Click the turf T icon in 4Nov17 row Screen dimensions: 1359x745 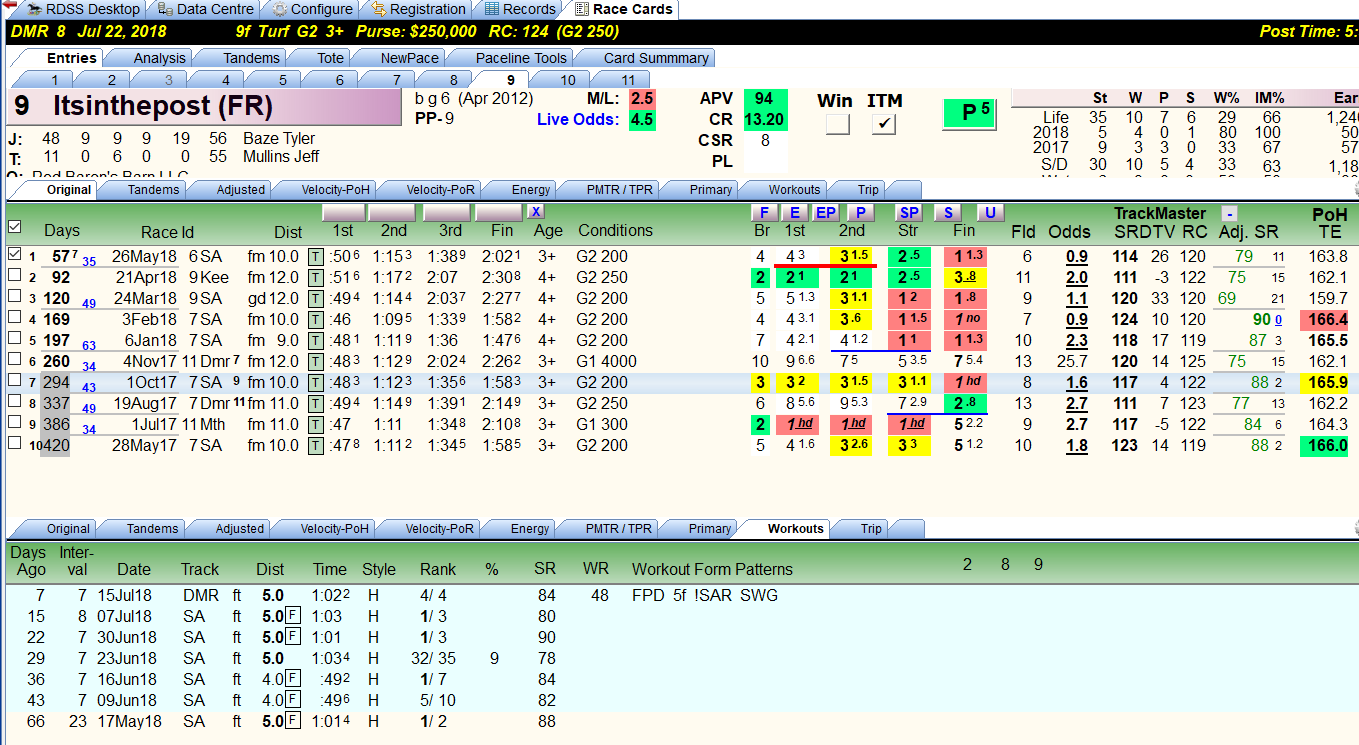coord(316,361)
